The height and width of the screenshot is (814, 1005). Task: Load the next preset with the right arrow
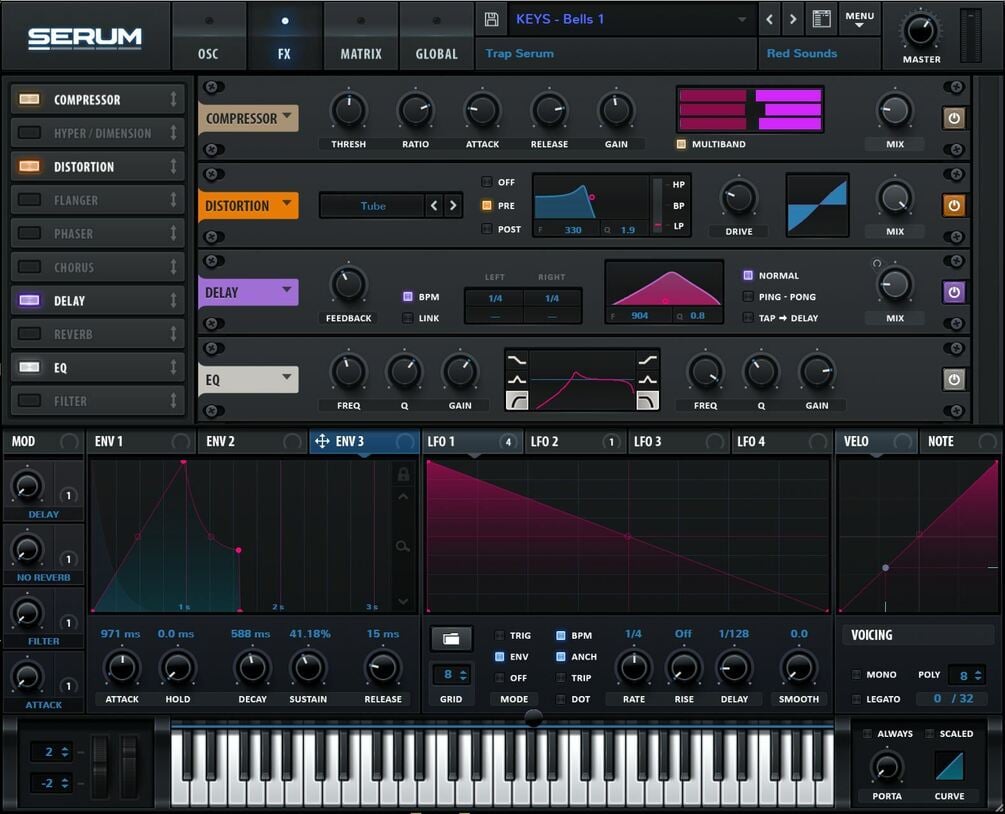point(793,19)
